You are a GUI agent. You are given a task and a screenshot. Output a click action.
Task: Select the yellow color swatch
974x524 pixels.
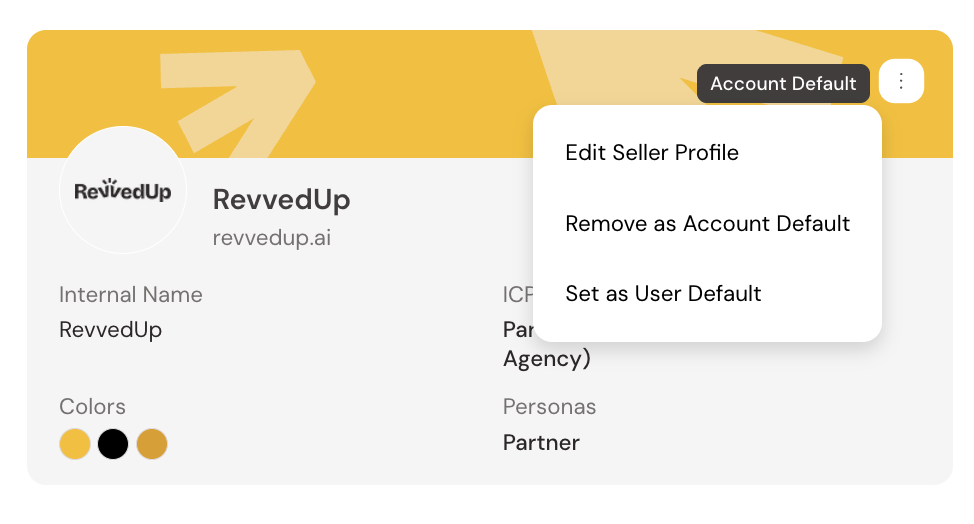(x=75, y=443)
